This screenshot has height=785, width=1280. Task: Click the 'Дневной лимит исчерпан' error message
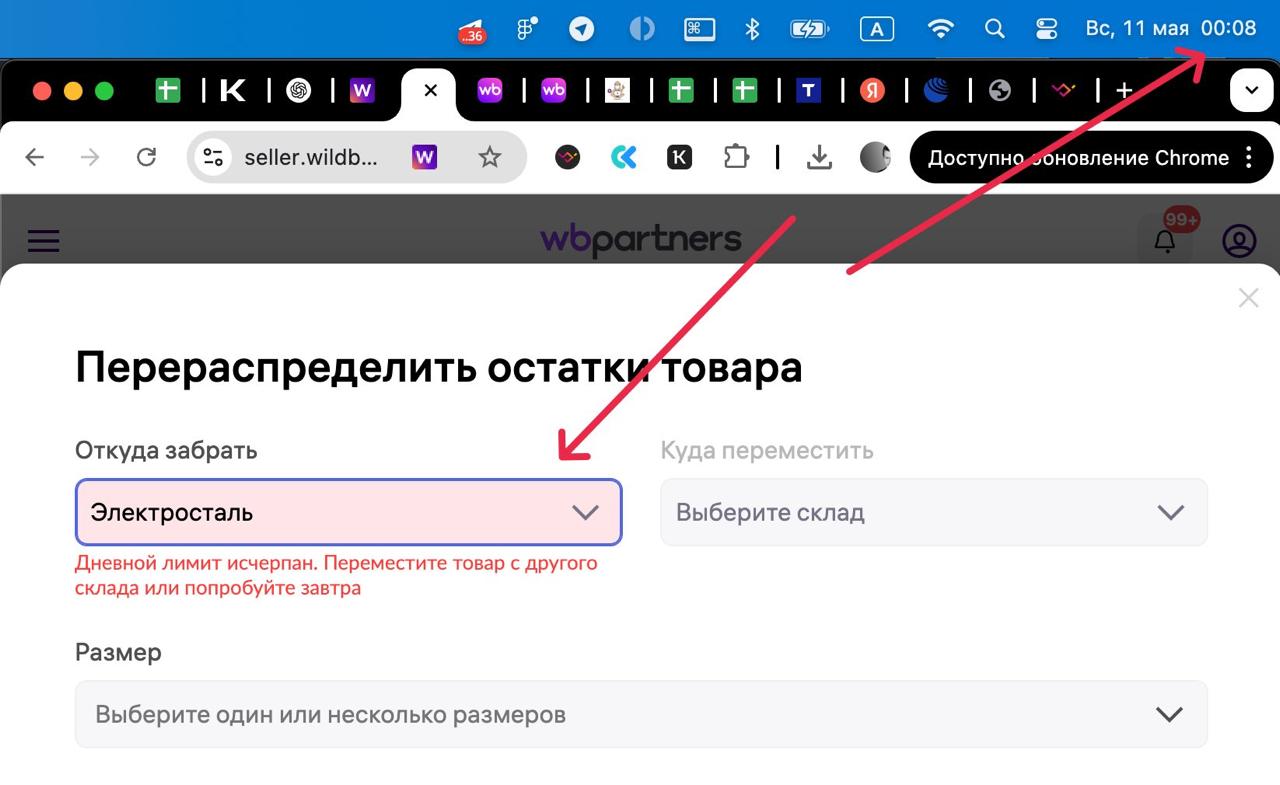point(336,575)
